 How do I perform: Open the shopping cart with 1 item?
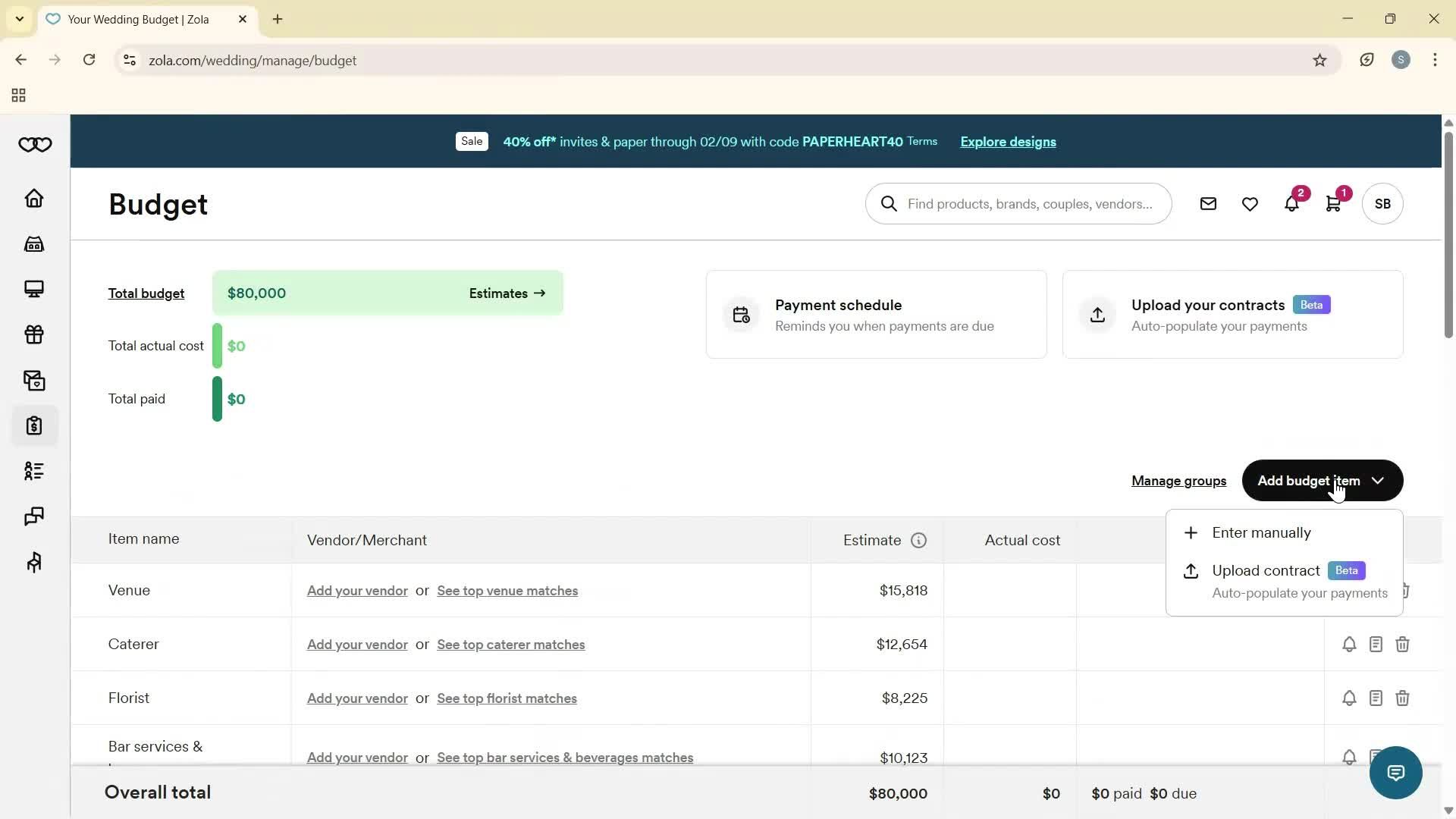[x=1334, y=203]
